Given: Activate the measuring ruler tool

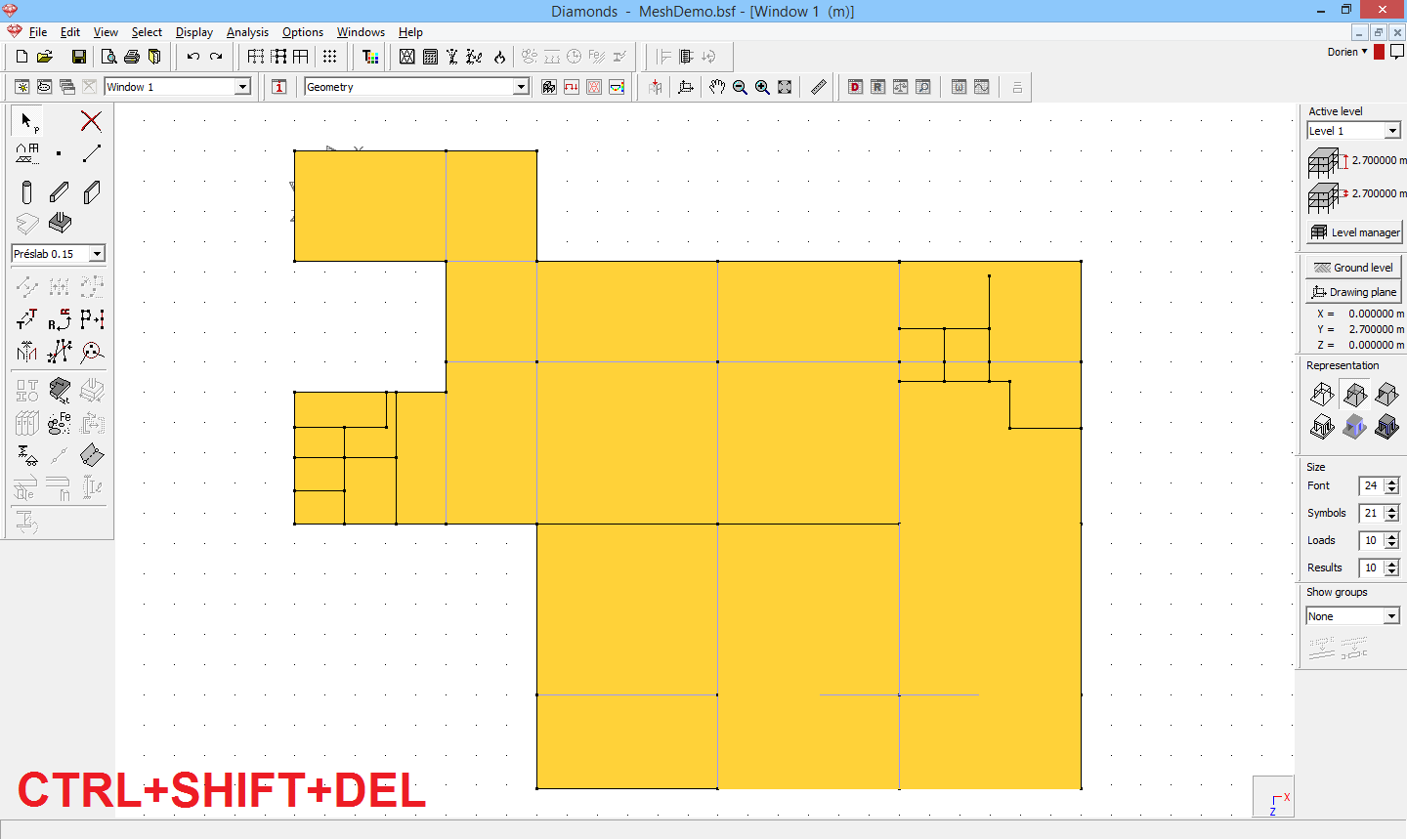Looking at the screenshot, I should click(x=819, y=87).
